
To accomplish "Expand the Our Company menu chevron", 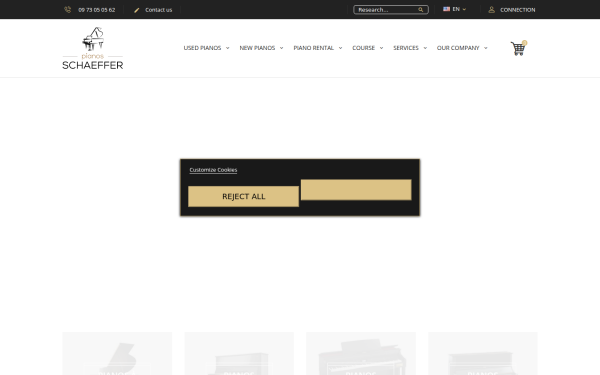I will pyautogui.click(x=486, y=48).
